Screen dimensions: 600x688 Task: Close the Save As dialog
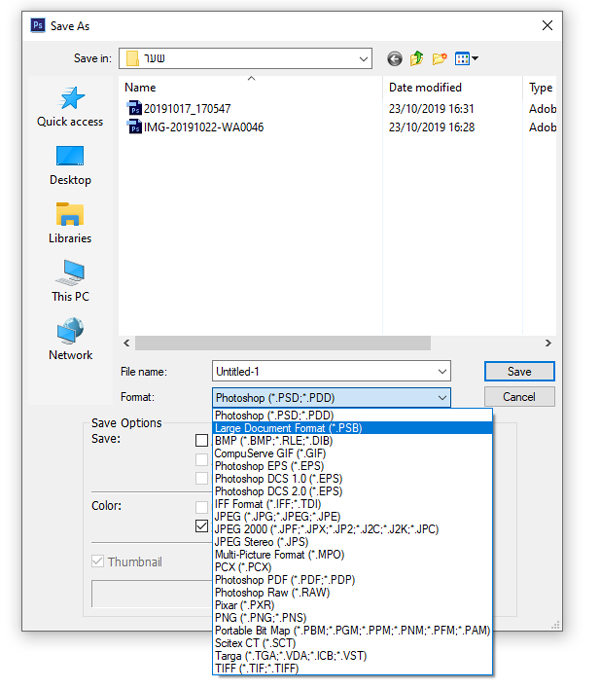tap(547, 25)
